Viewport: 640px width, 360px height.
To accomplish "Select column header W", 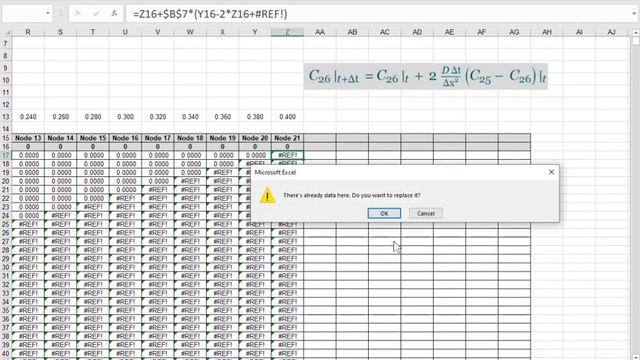I will (190, 32).
